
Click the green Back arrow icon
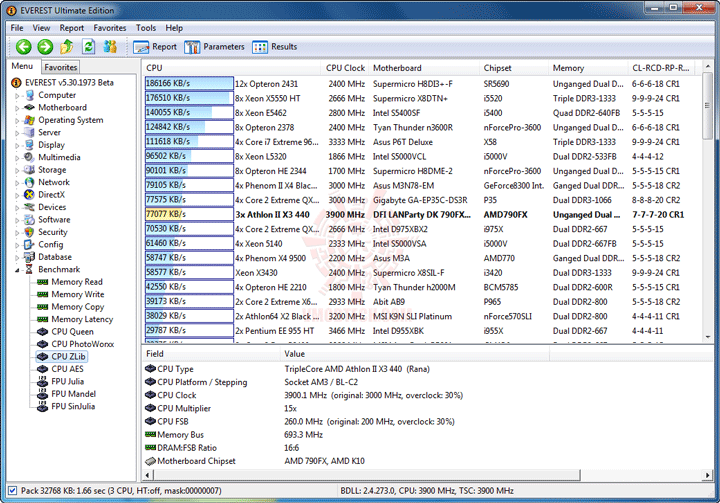24,46
